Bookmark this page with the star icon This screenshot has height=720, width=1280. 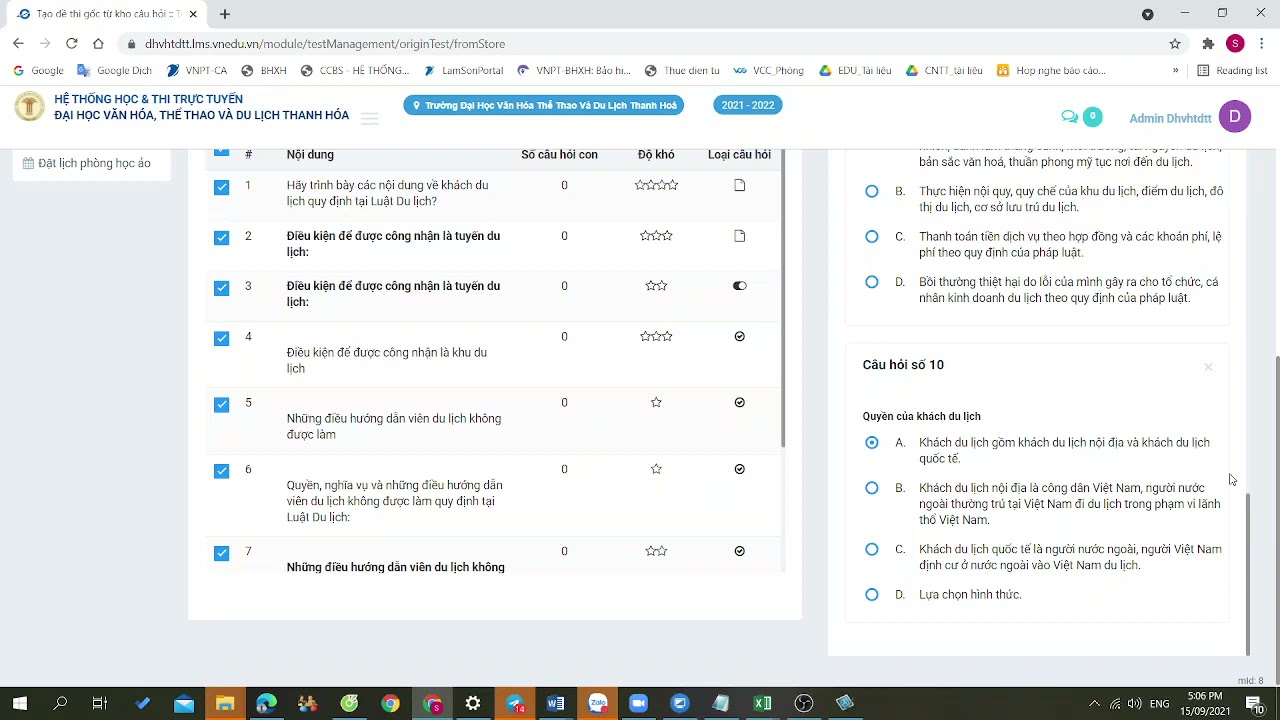click(x=1175, y=43)
